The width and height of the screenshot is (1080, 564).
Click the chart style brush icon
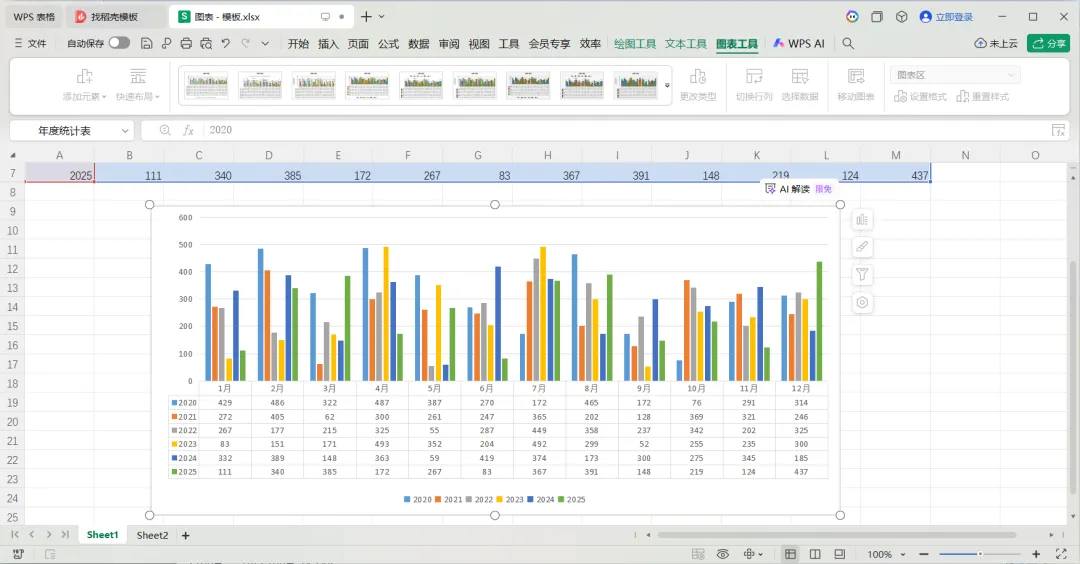click(862, 247)
